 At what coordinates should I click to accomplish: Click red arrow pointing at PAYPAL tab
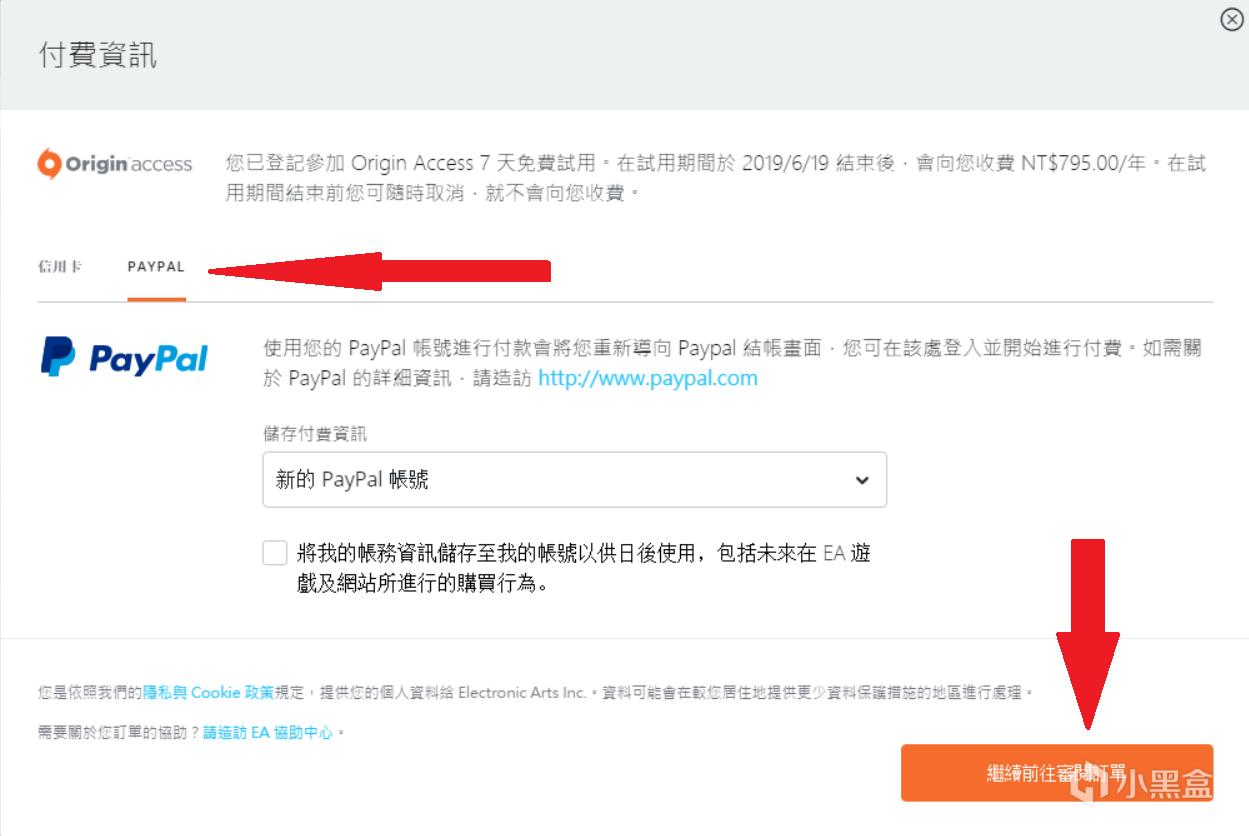pyautogui.click(x=378, y=269)
